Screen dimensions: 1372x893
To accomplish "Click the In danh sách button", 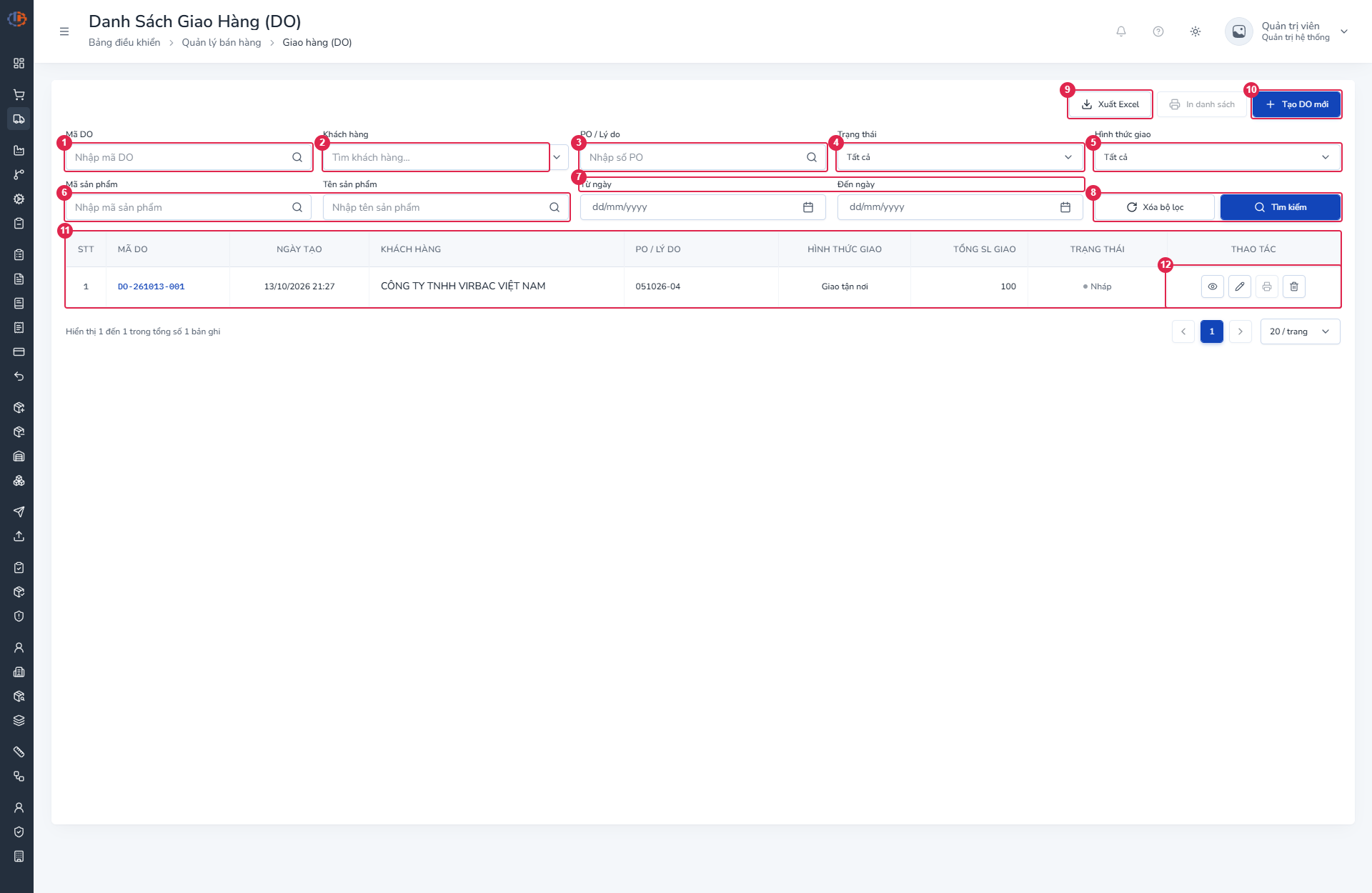I will click(1202, 104).
